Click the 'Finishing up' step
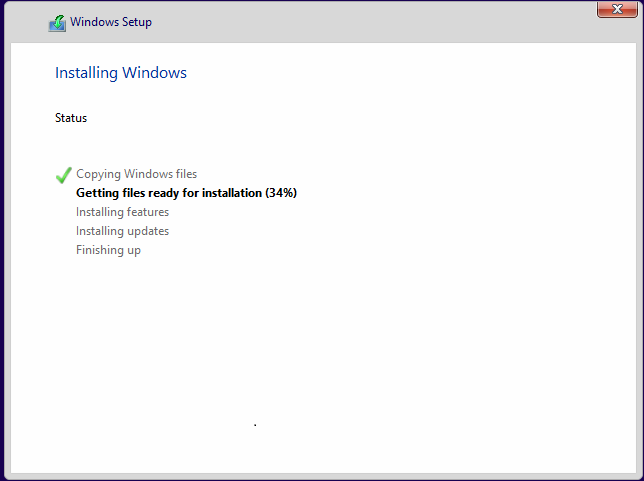 [x=108, y=250]
